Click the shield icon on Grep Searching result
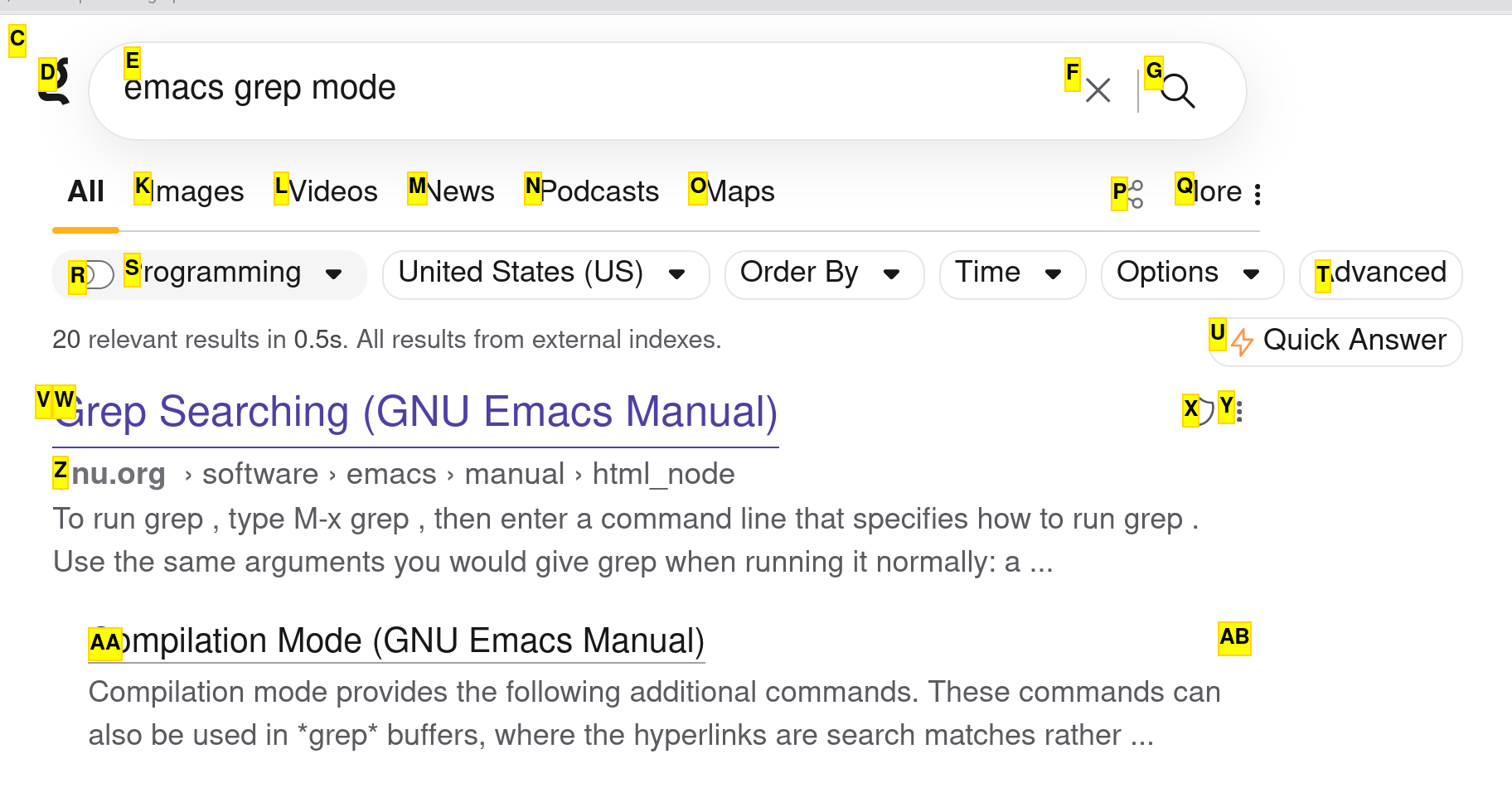1512x807 pixels. click(x=1204, y=410)
